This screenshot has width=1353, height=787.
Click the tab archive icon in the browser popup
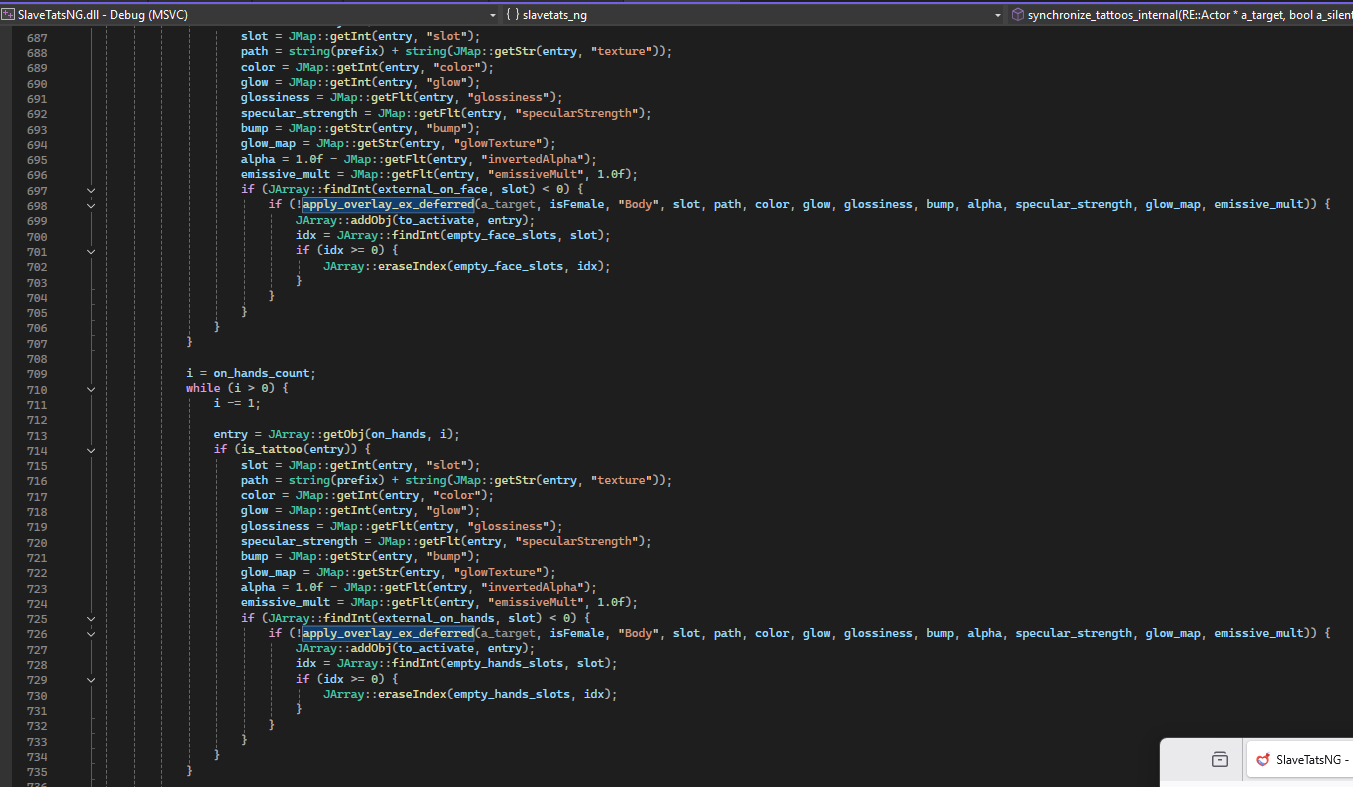(1219, 760)
